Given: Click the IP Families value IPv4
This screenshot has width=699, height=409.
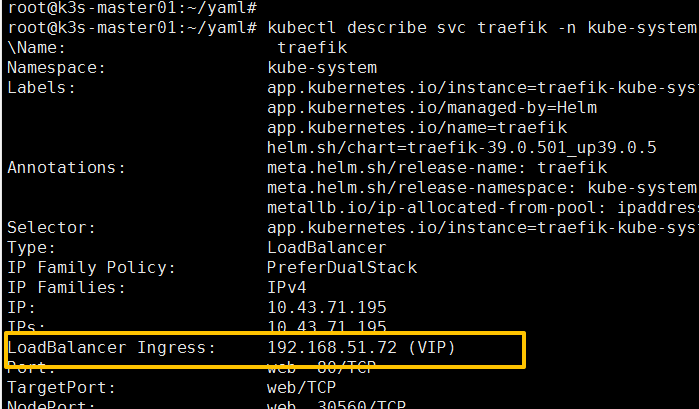Looking at the screenshot, I should 287,288.
